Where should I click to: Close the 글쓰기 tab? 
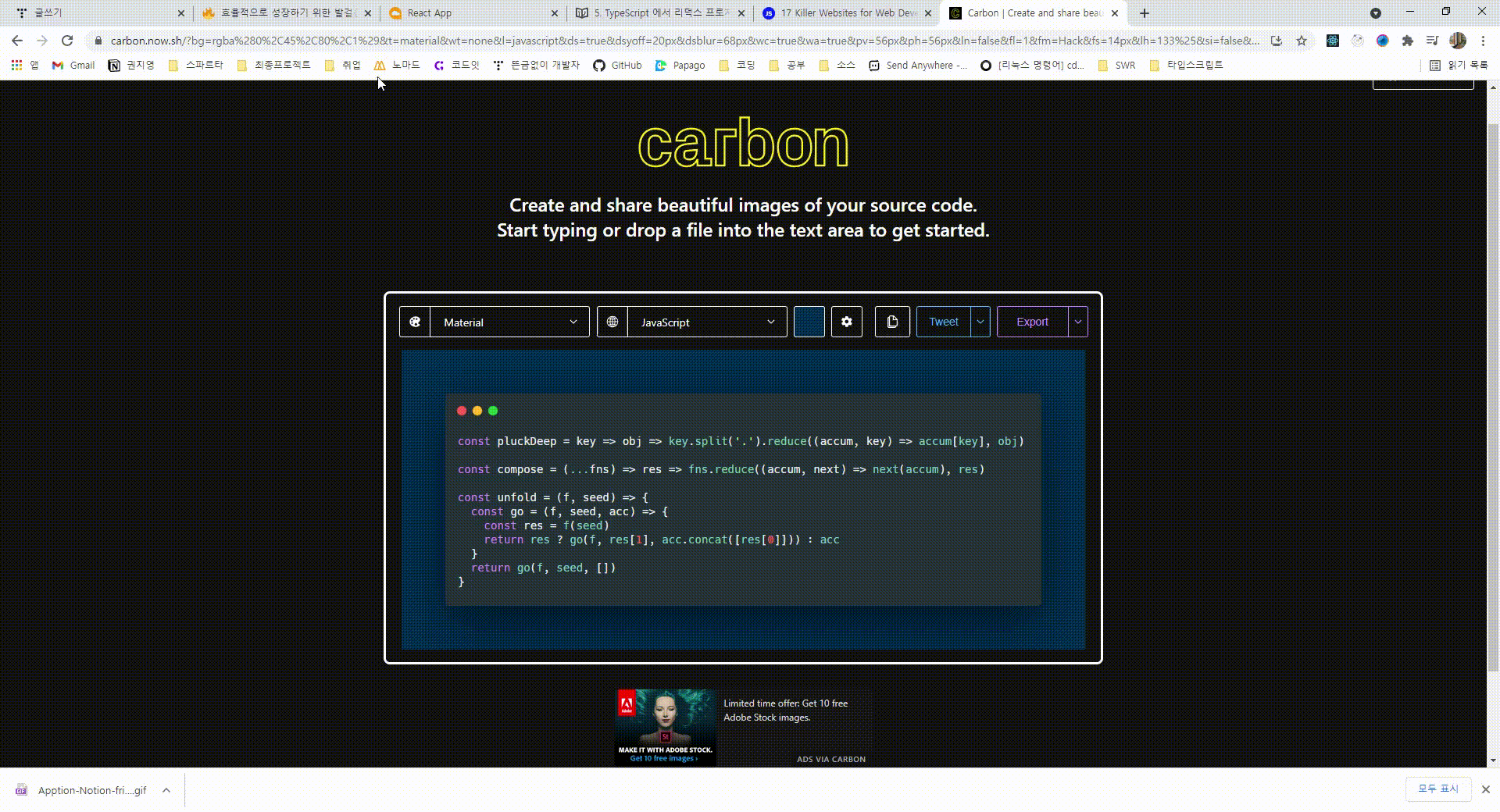point(181,12)
